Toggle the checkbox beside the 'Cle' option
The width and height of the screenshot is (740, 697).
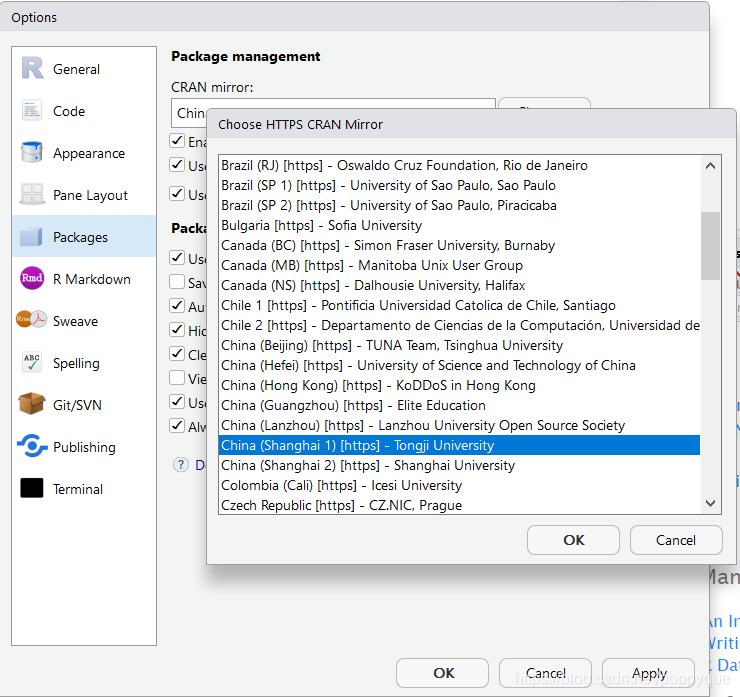(177, 353)
